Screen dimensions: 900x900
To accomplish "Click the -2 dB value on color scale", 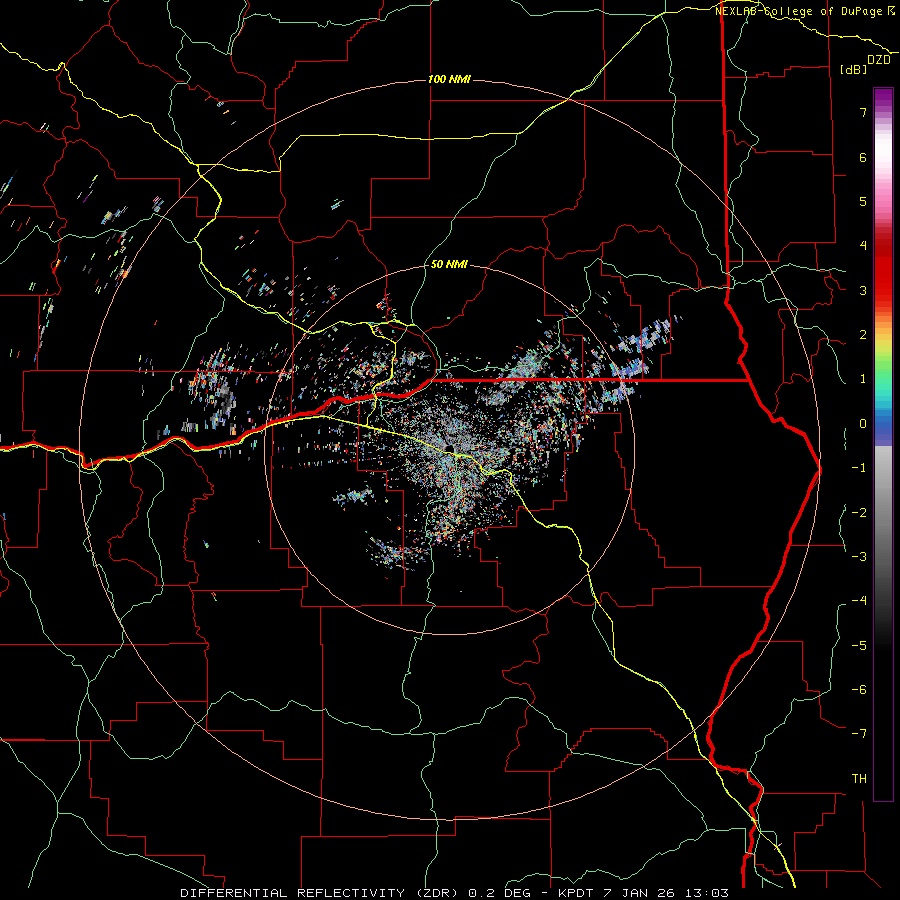I will pyautogui.click(x=859, y=513).
